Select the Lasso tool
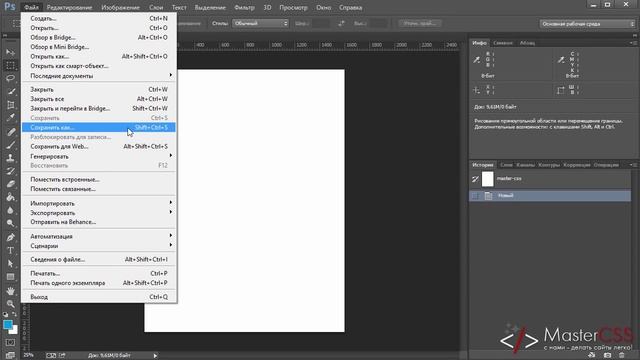Image resolution: width=640 pixels, height=360 pixels. click(10, 78)
